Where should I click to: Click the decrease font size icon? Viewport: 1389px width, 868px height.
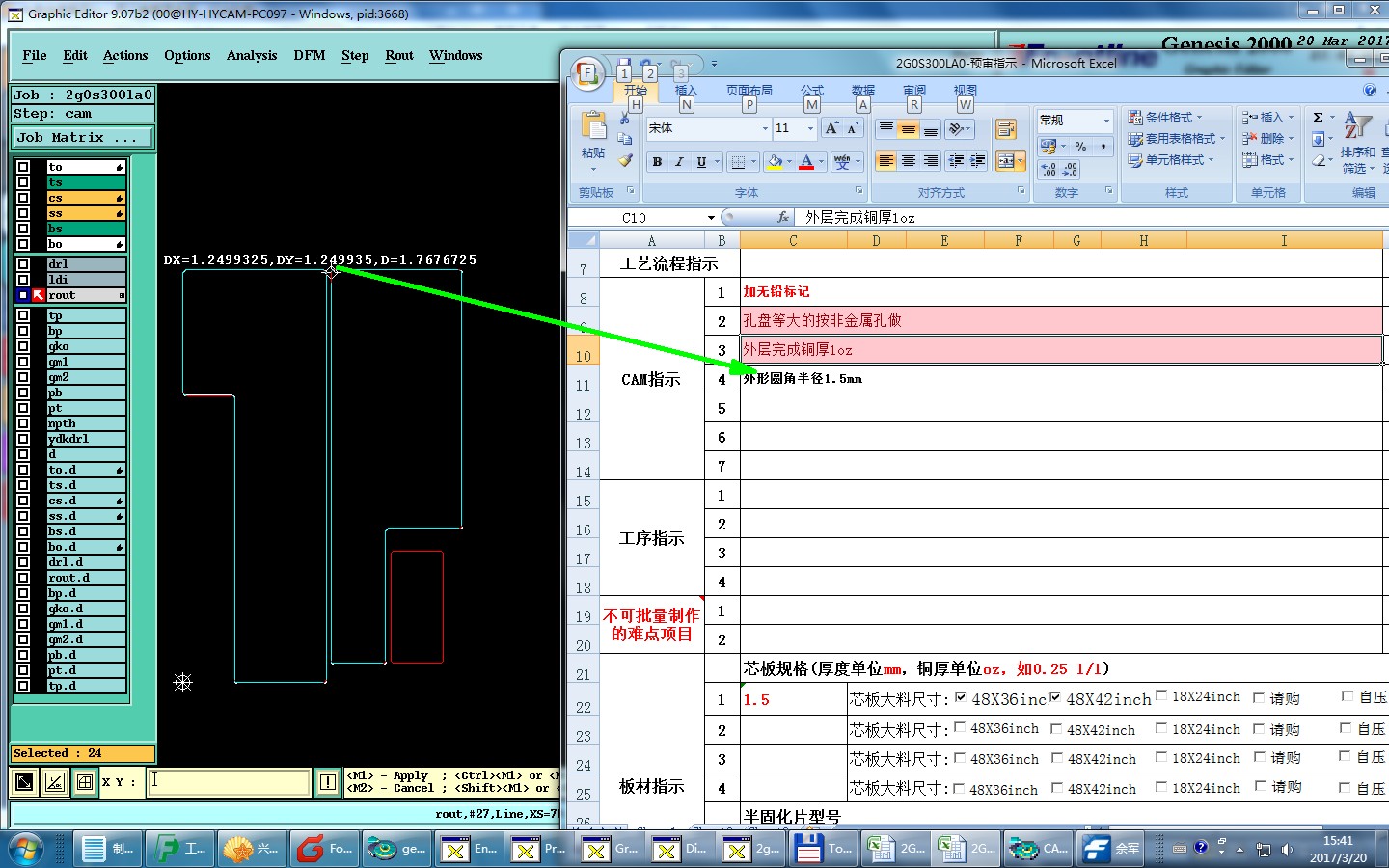(x=853, y=128)
